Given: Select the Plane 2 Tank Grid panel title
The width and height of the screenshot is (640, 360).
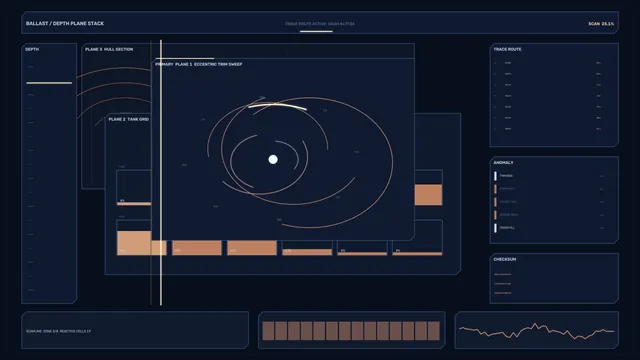Looking at the screenshot, I should click(129, 119).
